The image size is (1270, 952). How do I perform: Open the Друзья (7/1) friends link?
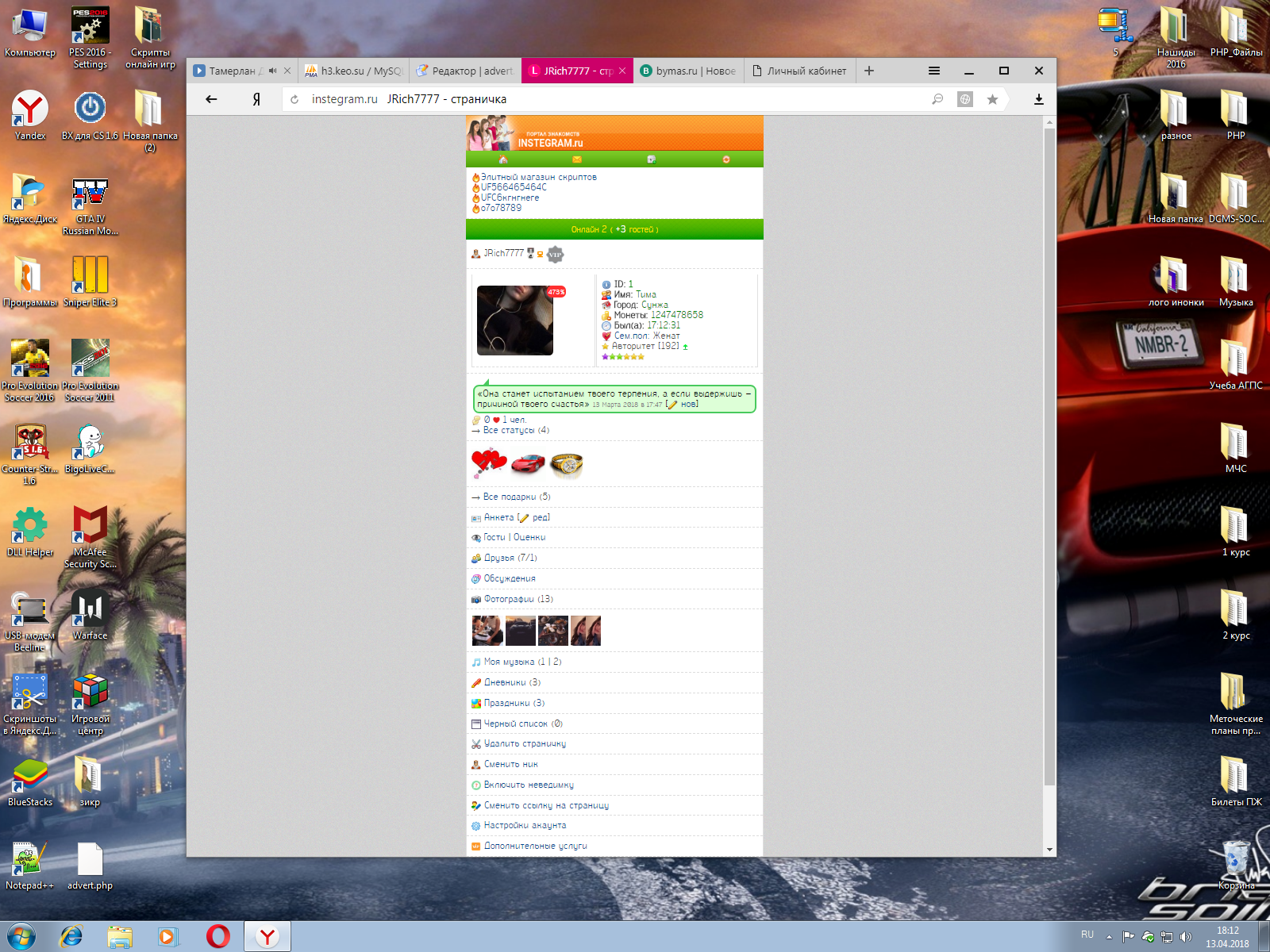click(510, 558)
